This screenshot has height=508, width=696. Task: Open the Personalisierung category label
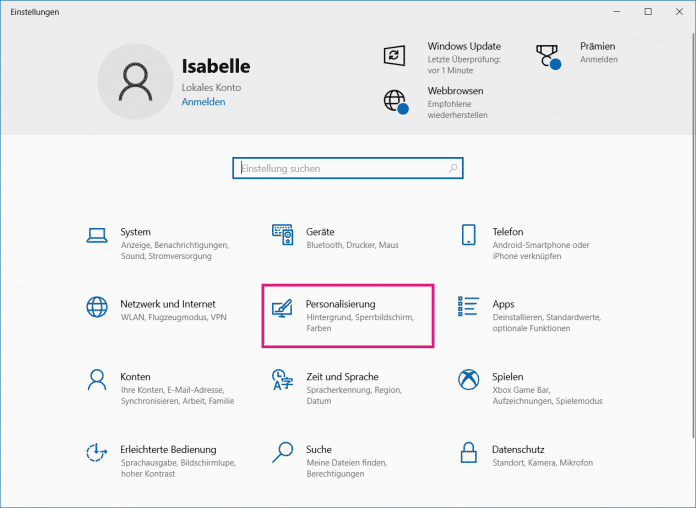click(x=340, y=304)
